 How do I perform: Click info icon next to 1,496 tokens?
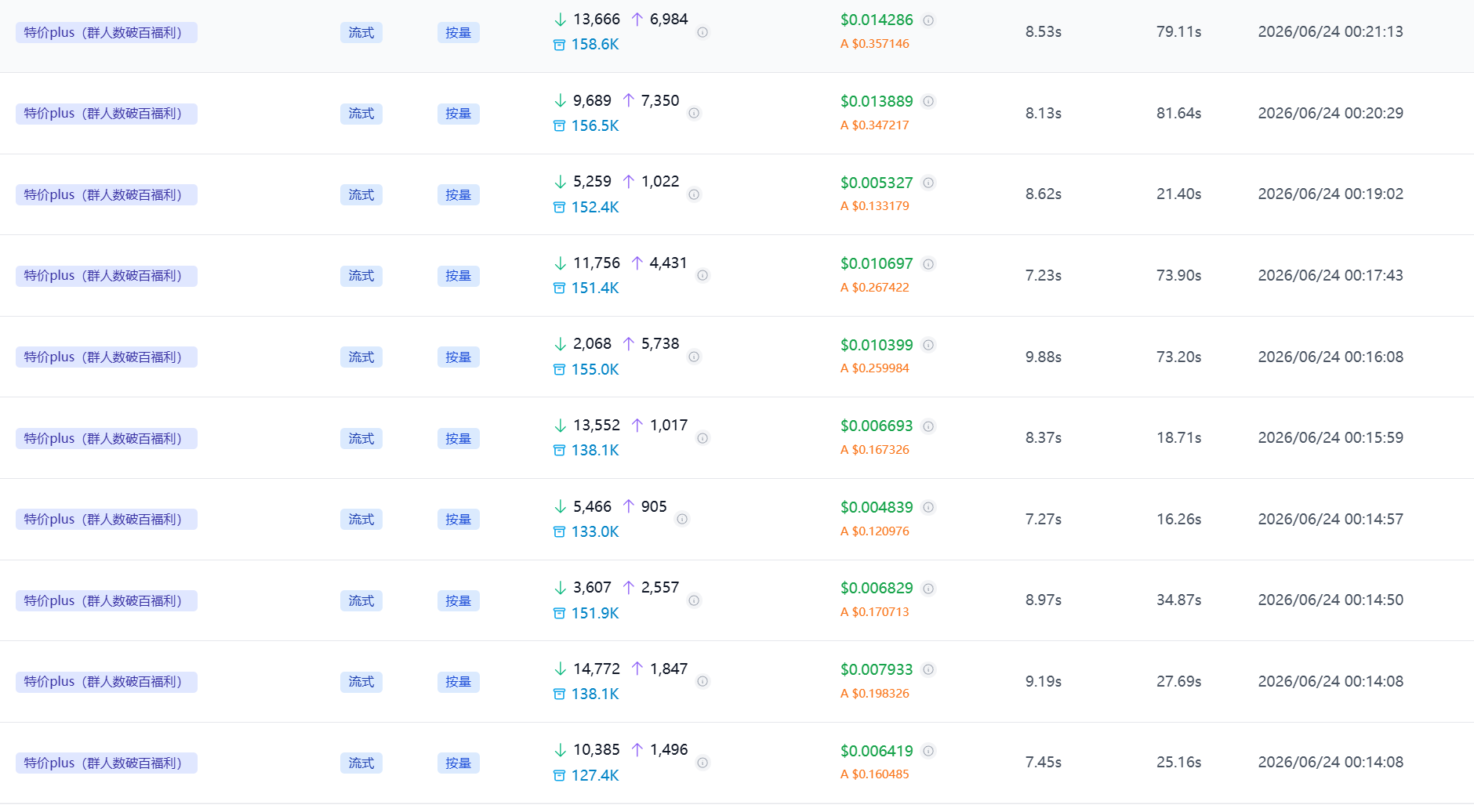click(x=703, y=763)
